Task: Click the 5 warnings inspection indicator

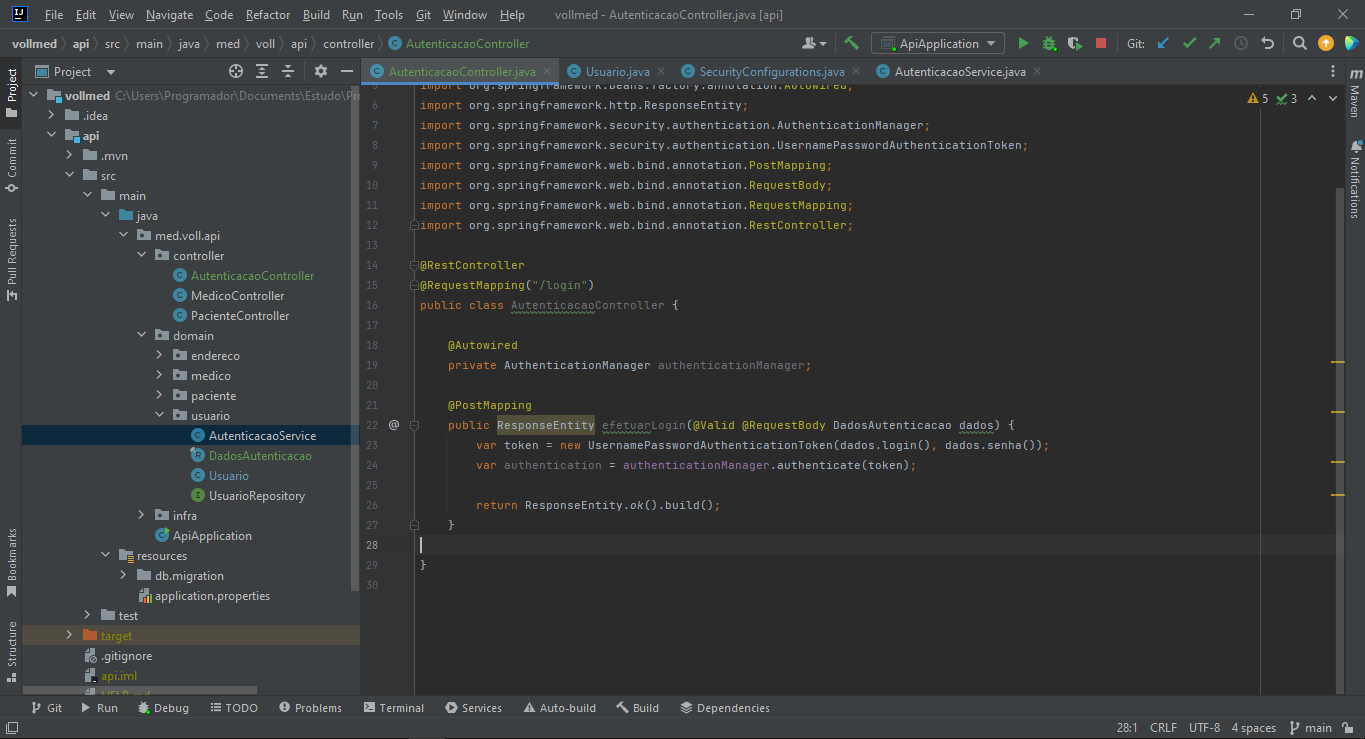Action: (1258, 98)
